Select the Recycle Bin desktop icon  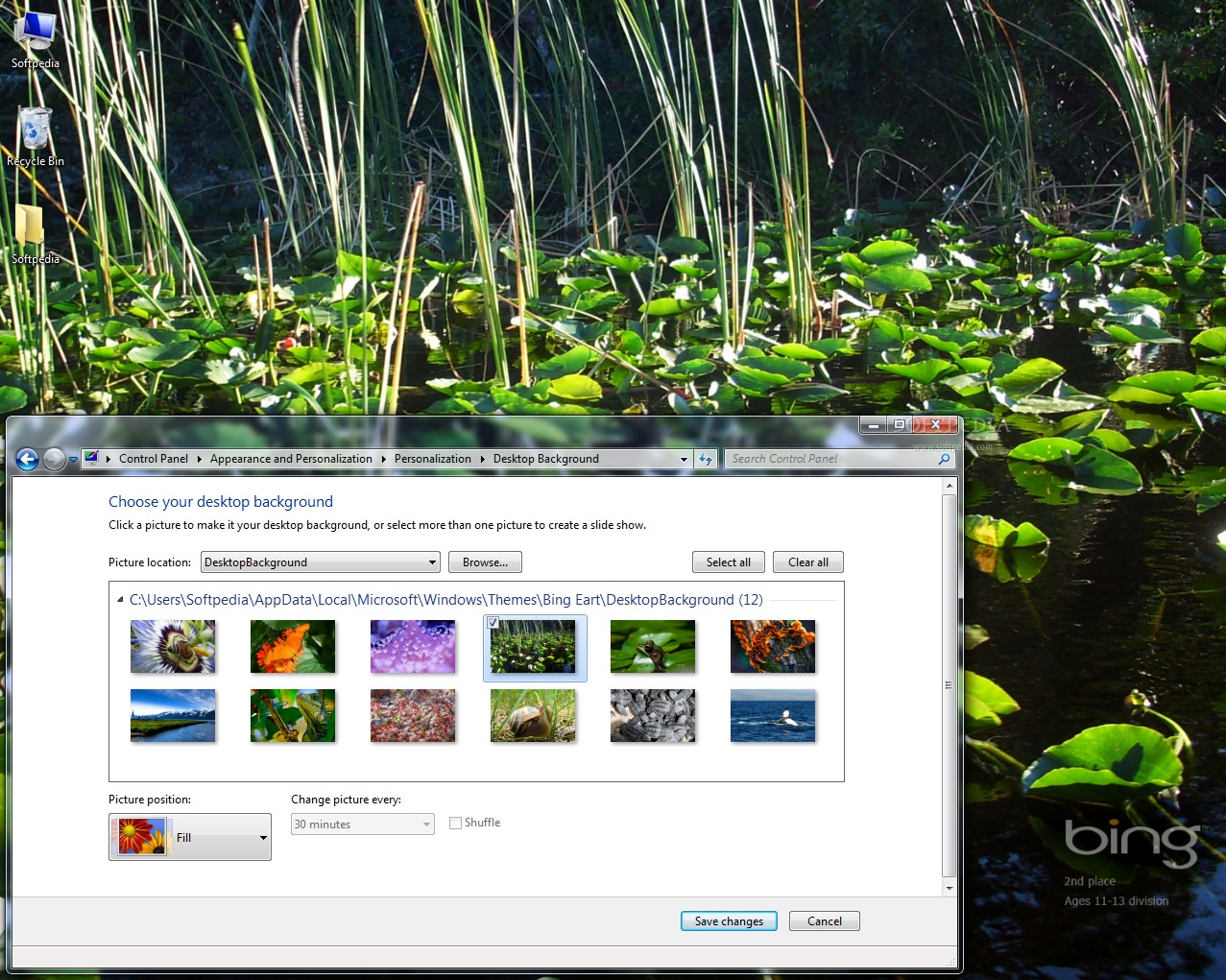36,136
